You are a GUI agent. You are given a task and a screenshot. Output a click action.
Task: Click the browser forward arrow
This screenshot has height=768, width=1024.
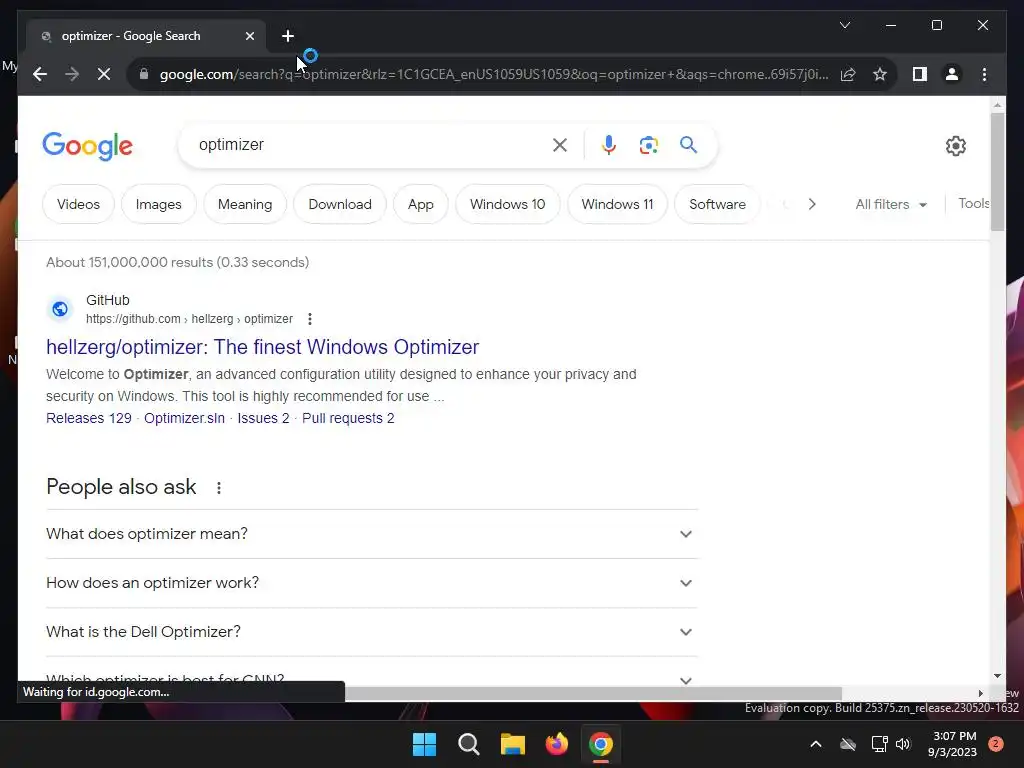click(x=72, y=74)
